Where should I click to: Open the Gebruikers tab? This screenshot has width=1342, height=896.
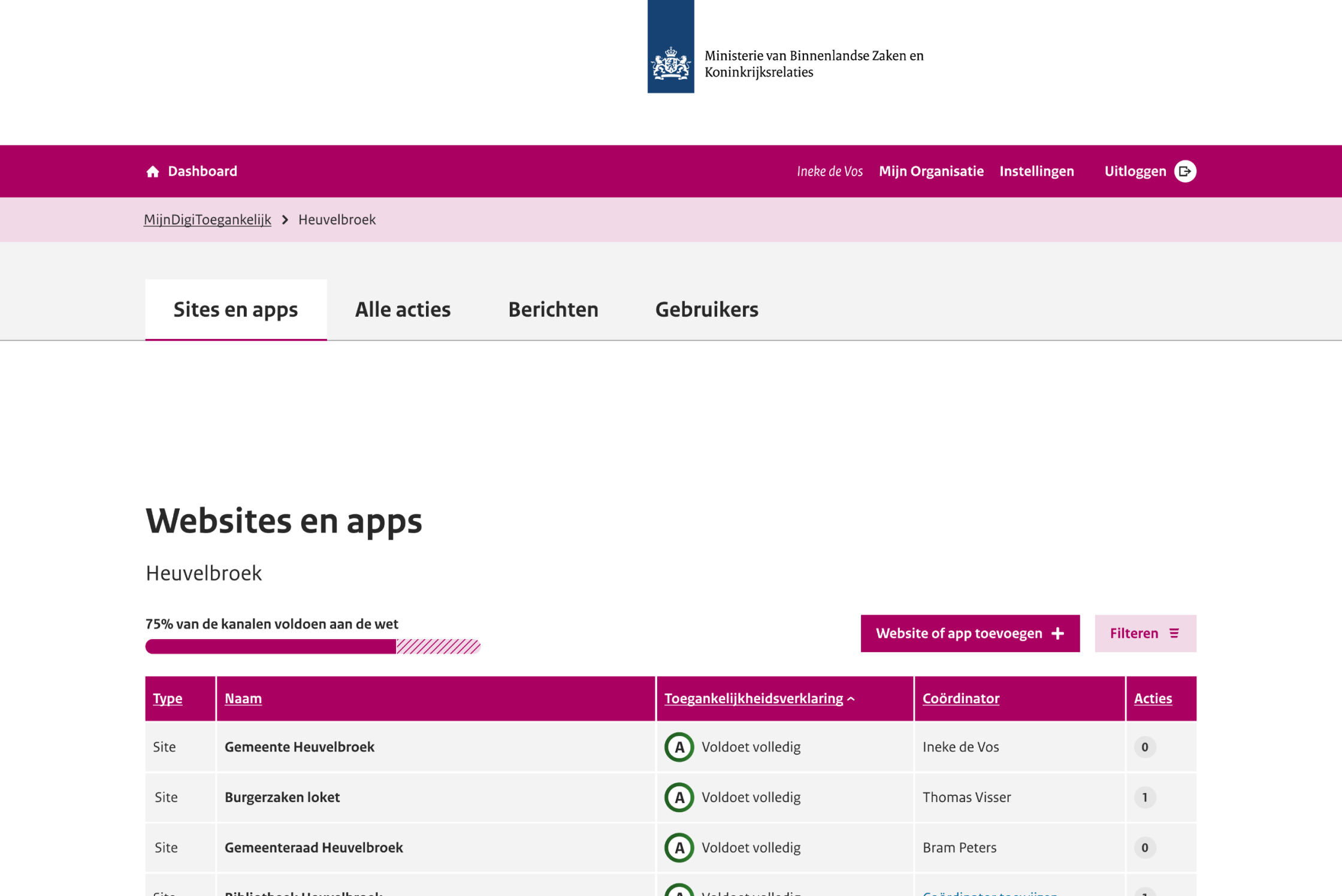[707, 309]
